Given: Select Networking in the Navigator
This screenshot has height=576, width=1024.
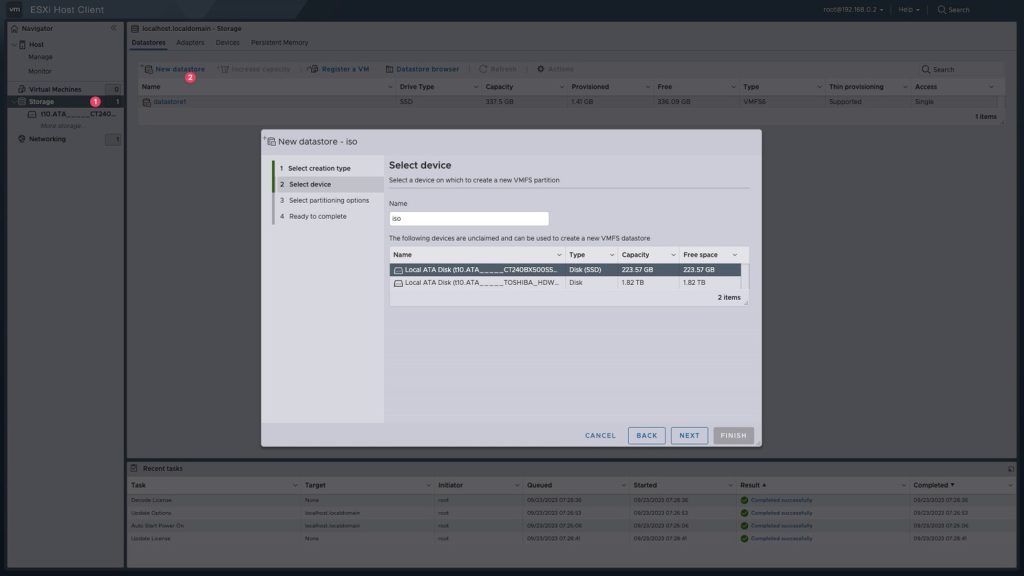Looking at the screenshot, I should 47,139.
